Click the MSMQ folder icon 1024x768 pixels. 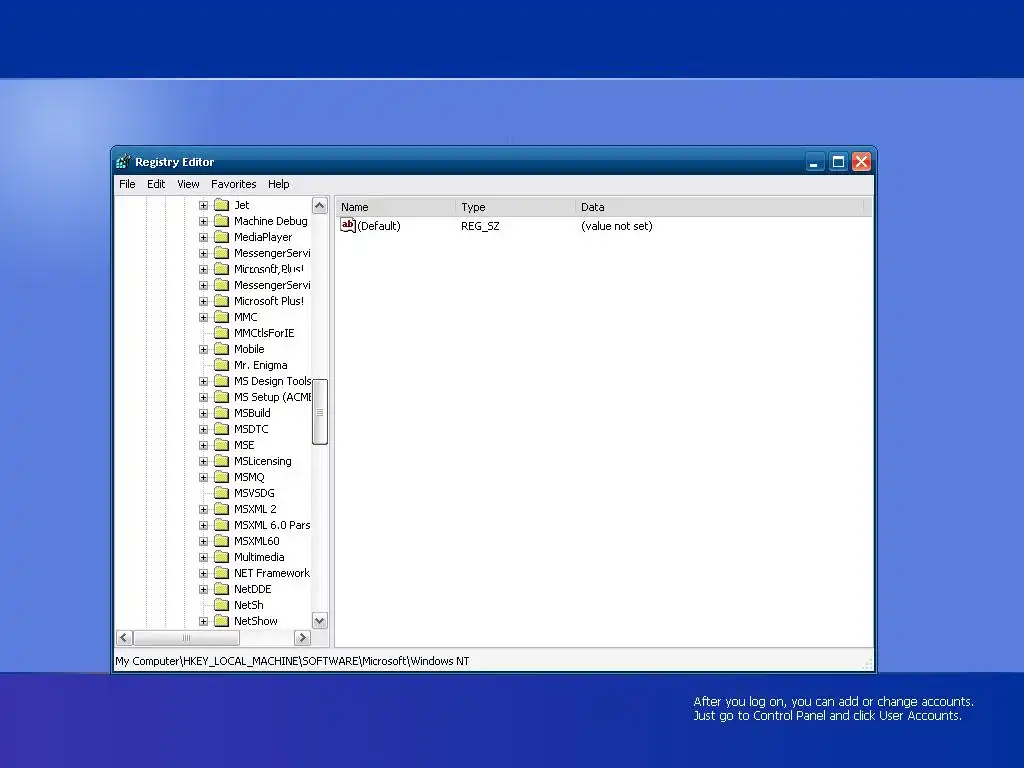point(222,477)
